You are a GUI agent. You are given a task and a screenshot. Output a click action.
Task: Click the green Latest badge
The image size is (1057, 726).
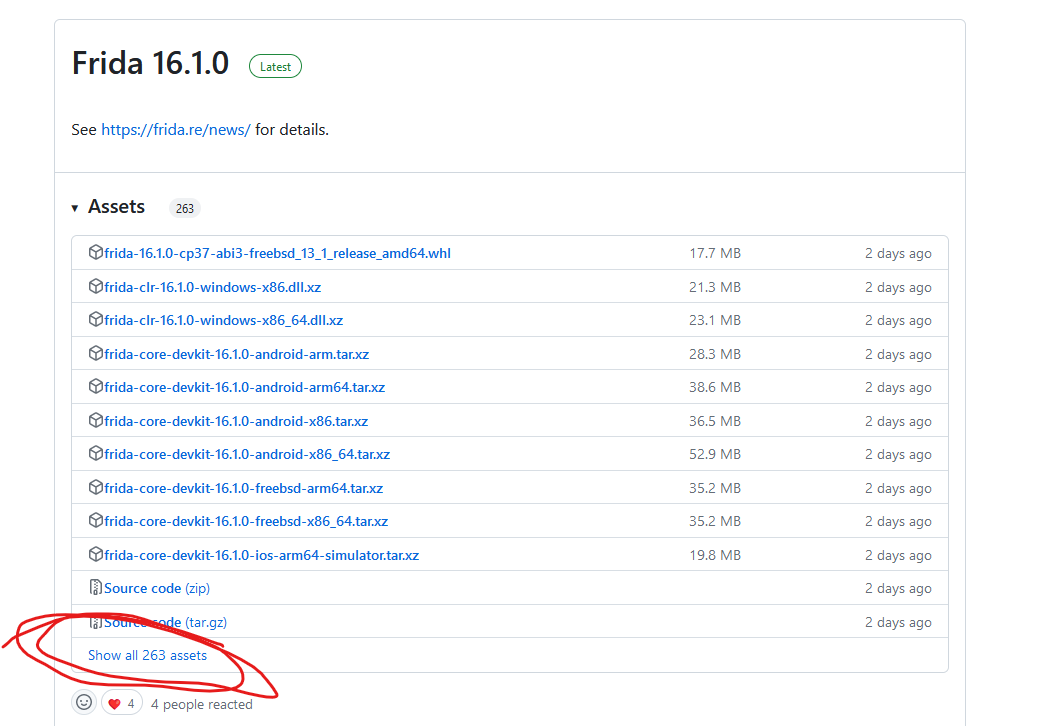pos(275,67)
